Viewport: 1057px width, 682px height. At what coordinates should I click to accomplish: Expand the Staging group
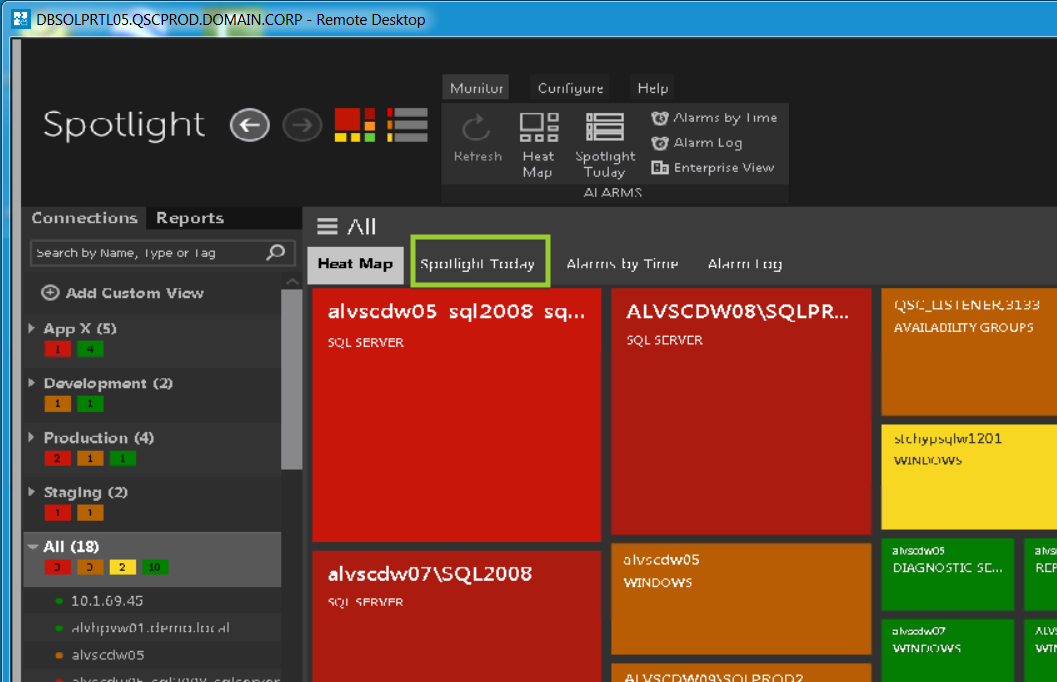click(31, 492)
